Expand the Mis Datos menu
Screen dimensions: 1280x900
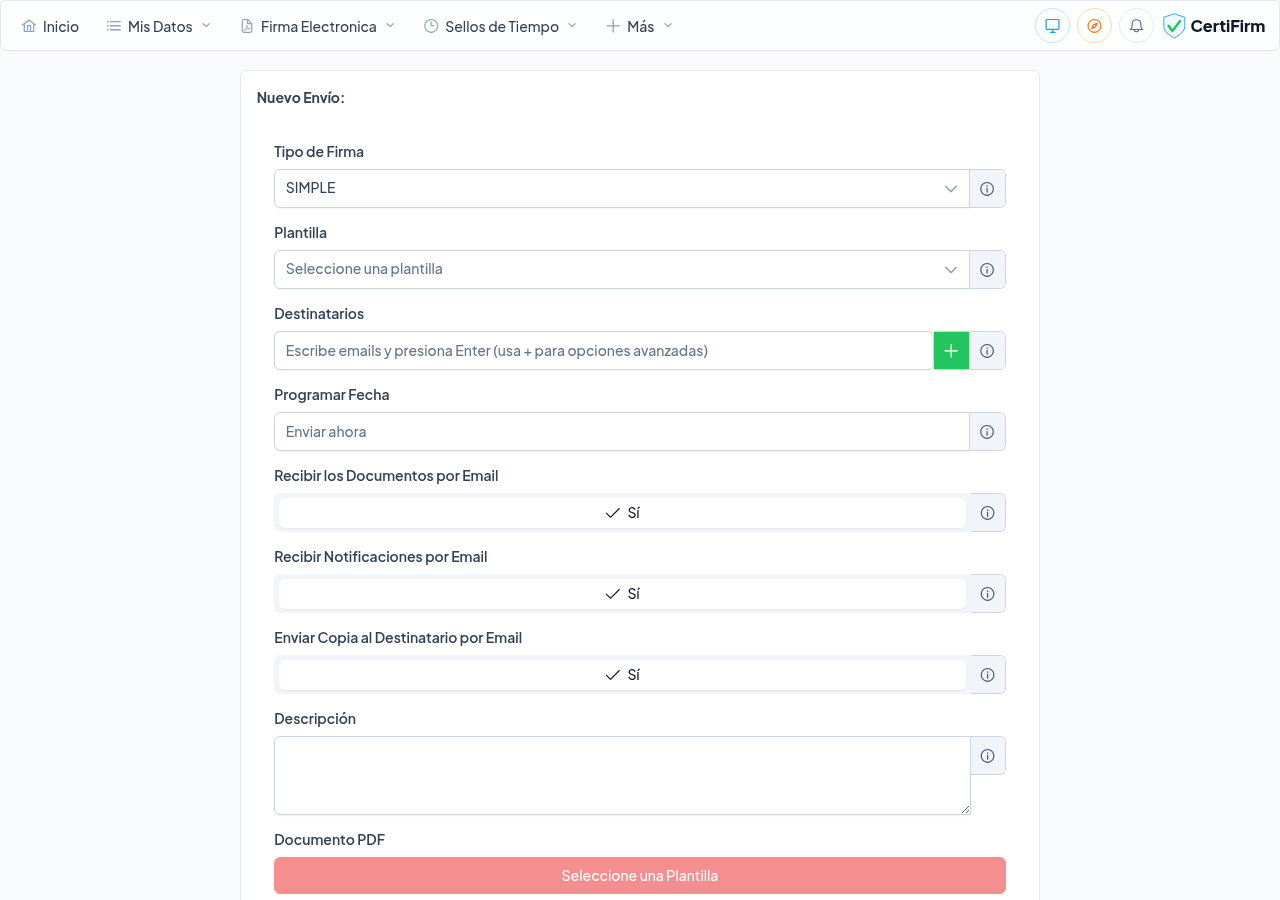(159, 27)
